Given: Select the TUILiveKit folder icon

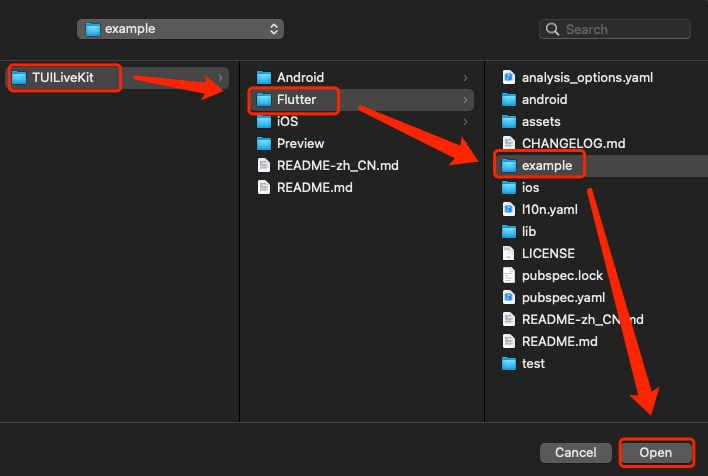Looking at the screenshot, I should [19, 78].
